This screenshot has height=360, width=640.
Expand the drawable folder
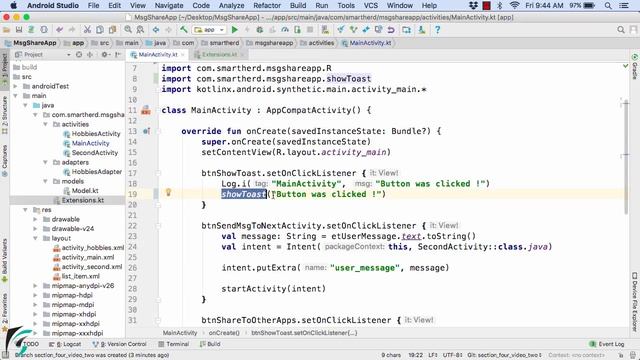click(36, 219)
